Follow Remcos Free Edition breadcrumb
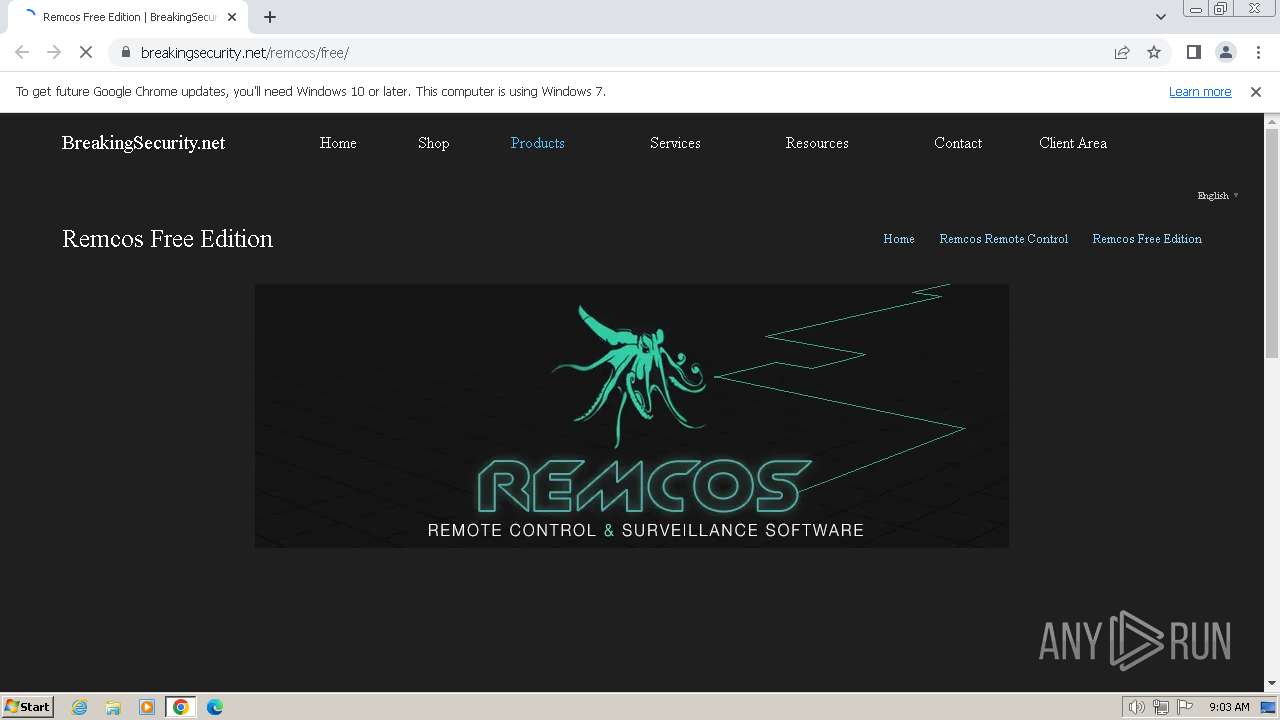This screenshot has width=1280, height=720. pyautogui.click(x=1147, y=239)
